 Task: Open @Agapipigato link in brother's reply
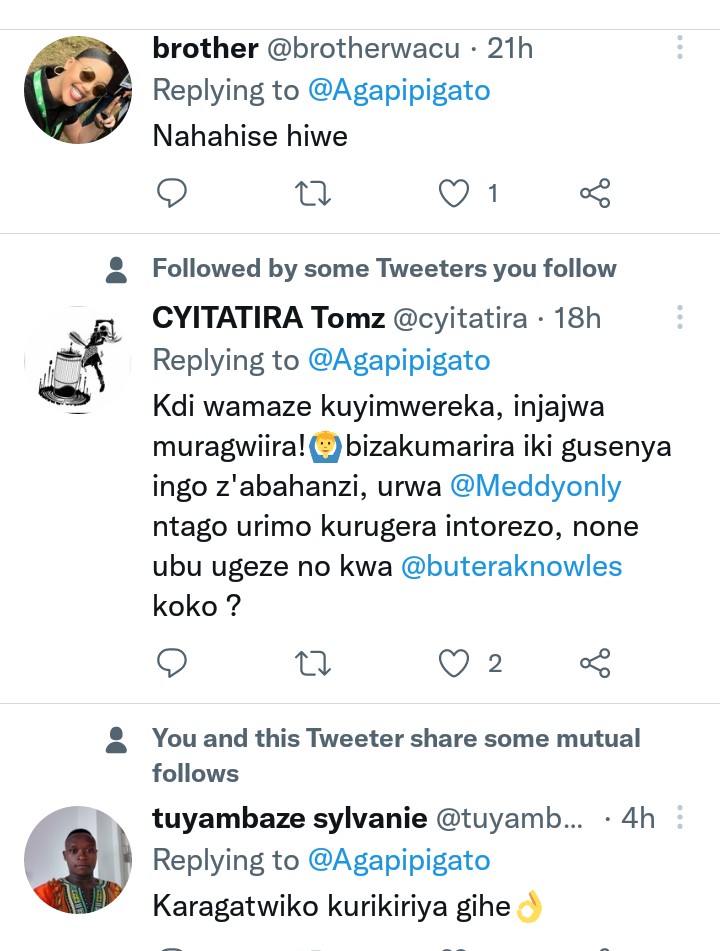pyautogui.click(x=399, y=90)
